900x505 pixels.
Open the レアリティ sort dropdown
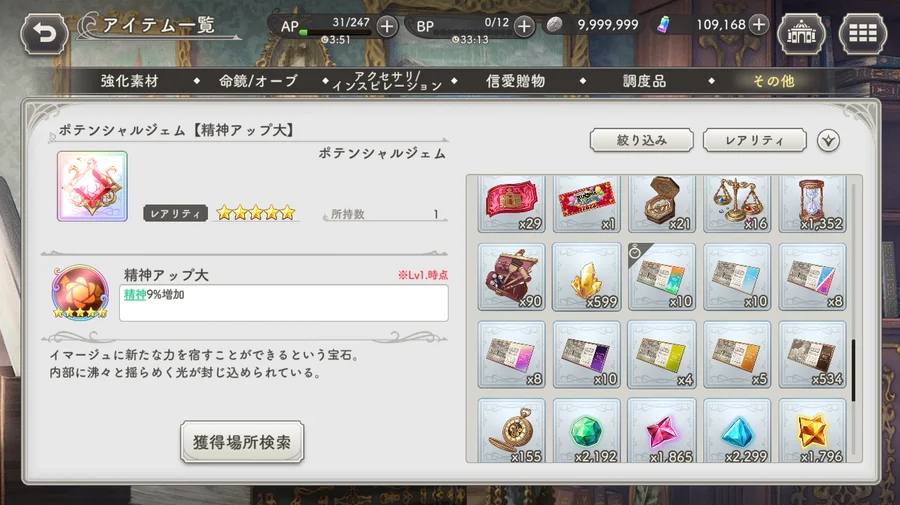coord(754,140)
